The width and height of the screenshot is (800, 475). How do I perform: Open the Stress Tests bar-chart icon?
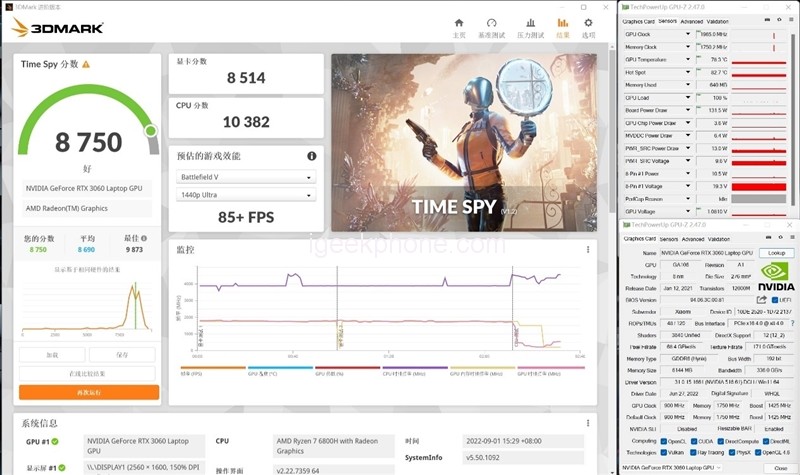tap(528, 24)
